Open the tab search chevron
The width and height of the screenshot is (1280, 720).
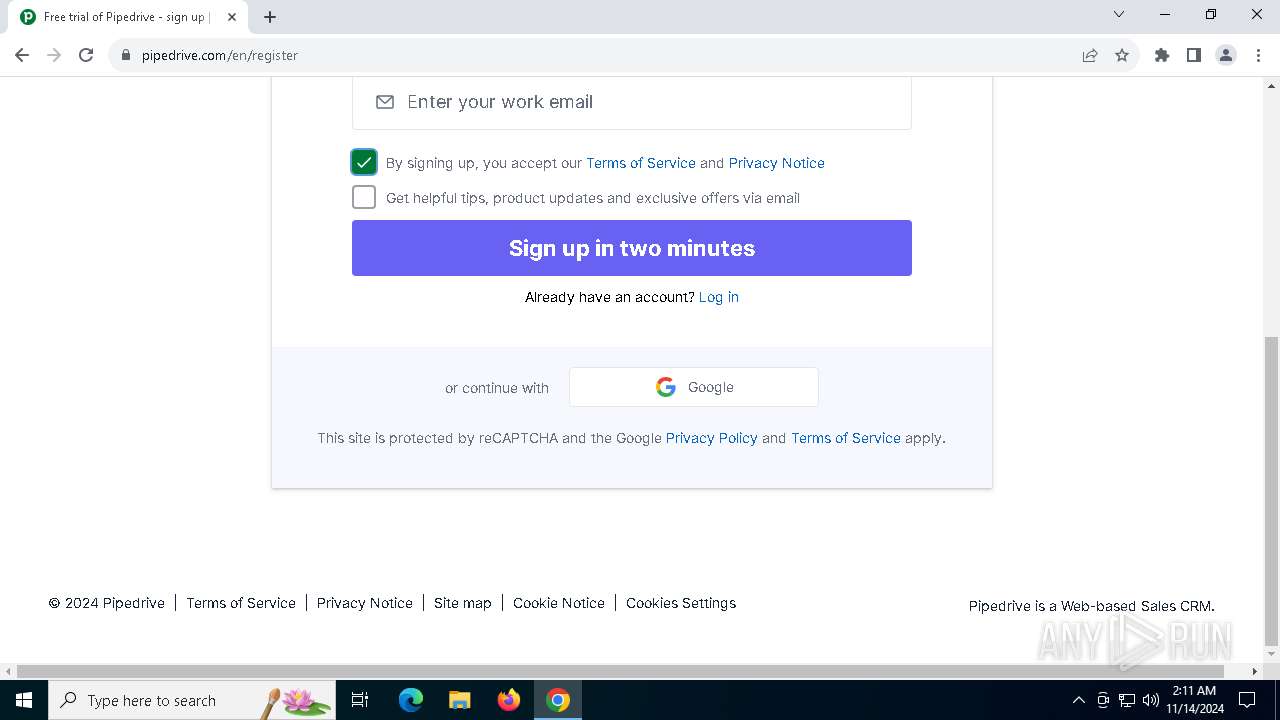coord(1119,14)
